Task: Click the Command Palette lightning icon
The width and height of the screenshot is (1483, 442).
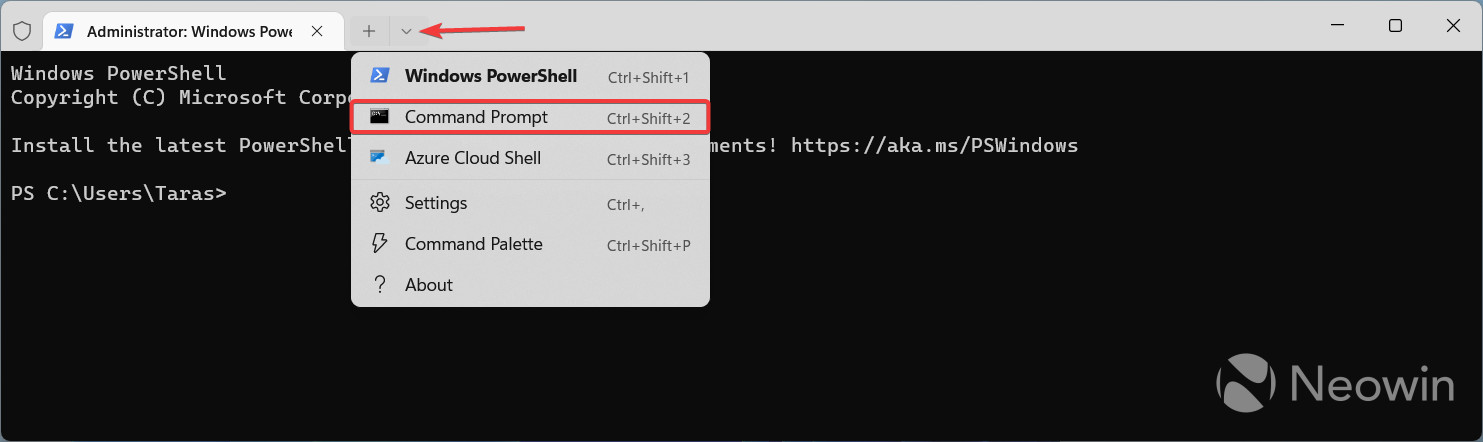Action: pyautogui.click(x=379, y=244)
